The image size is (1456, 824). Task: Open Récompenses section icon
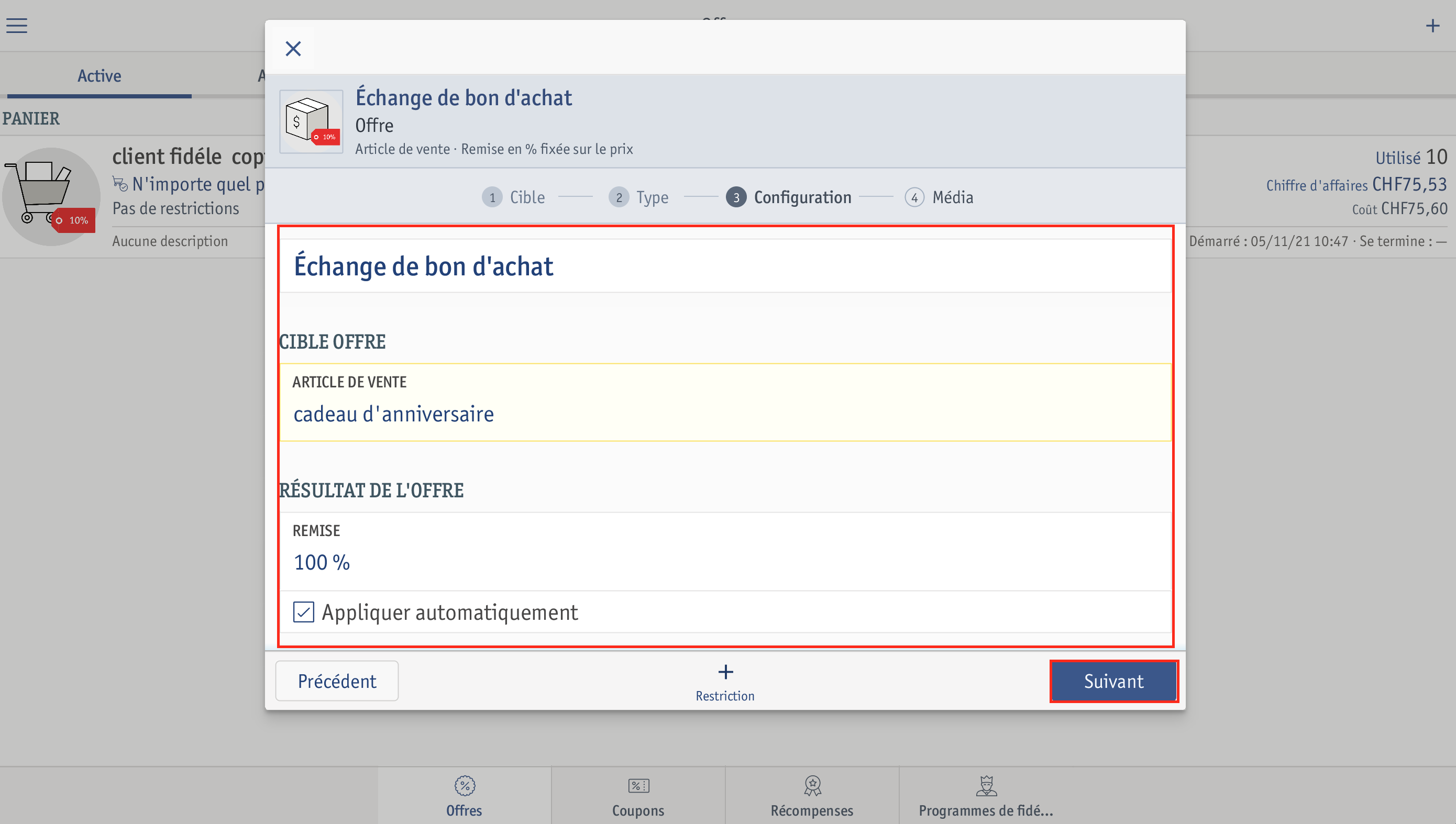pos(812,785)
